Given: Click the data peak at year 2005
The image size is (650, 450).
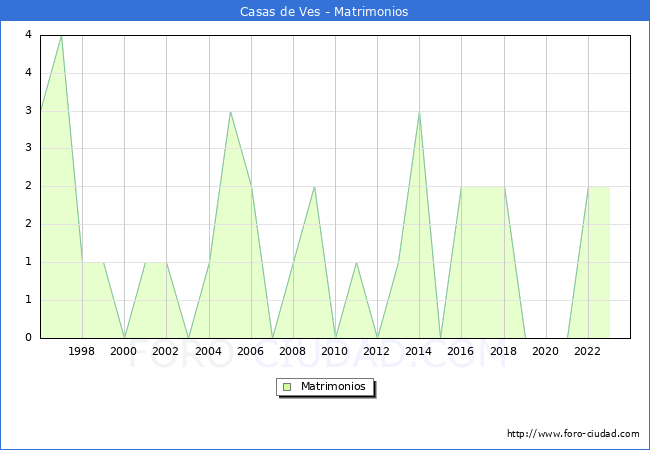Looking at the screenshot, I should [230, 111].
